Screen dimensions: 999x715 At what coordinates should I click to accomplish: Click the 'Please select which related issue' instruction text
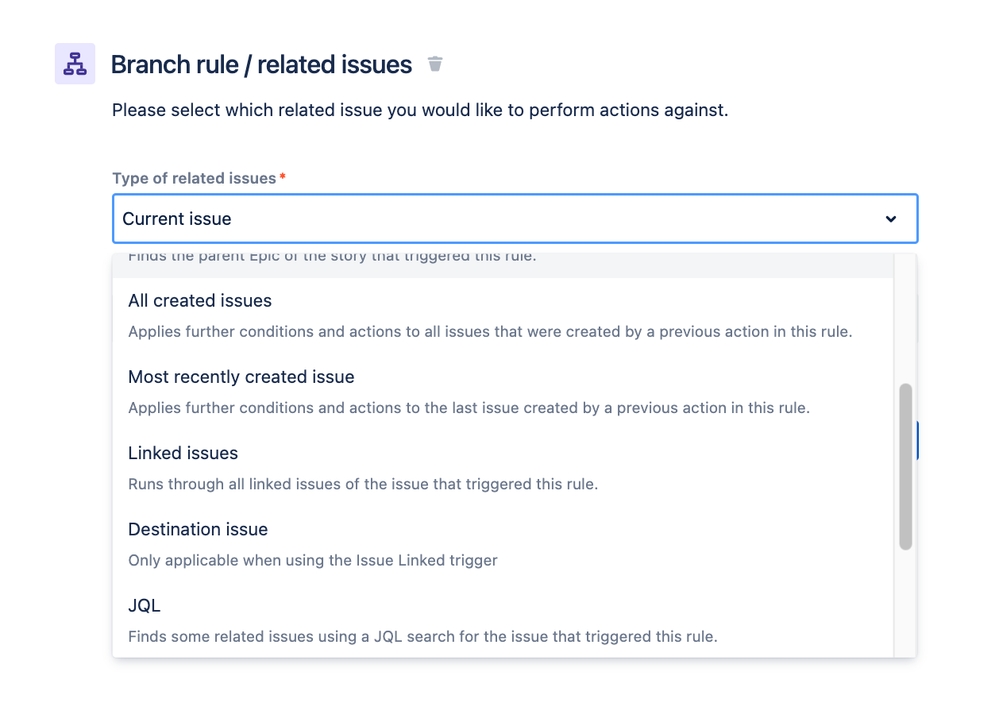tap(420, 110)
